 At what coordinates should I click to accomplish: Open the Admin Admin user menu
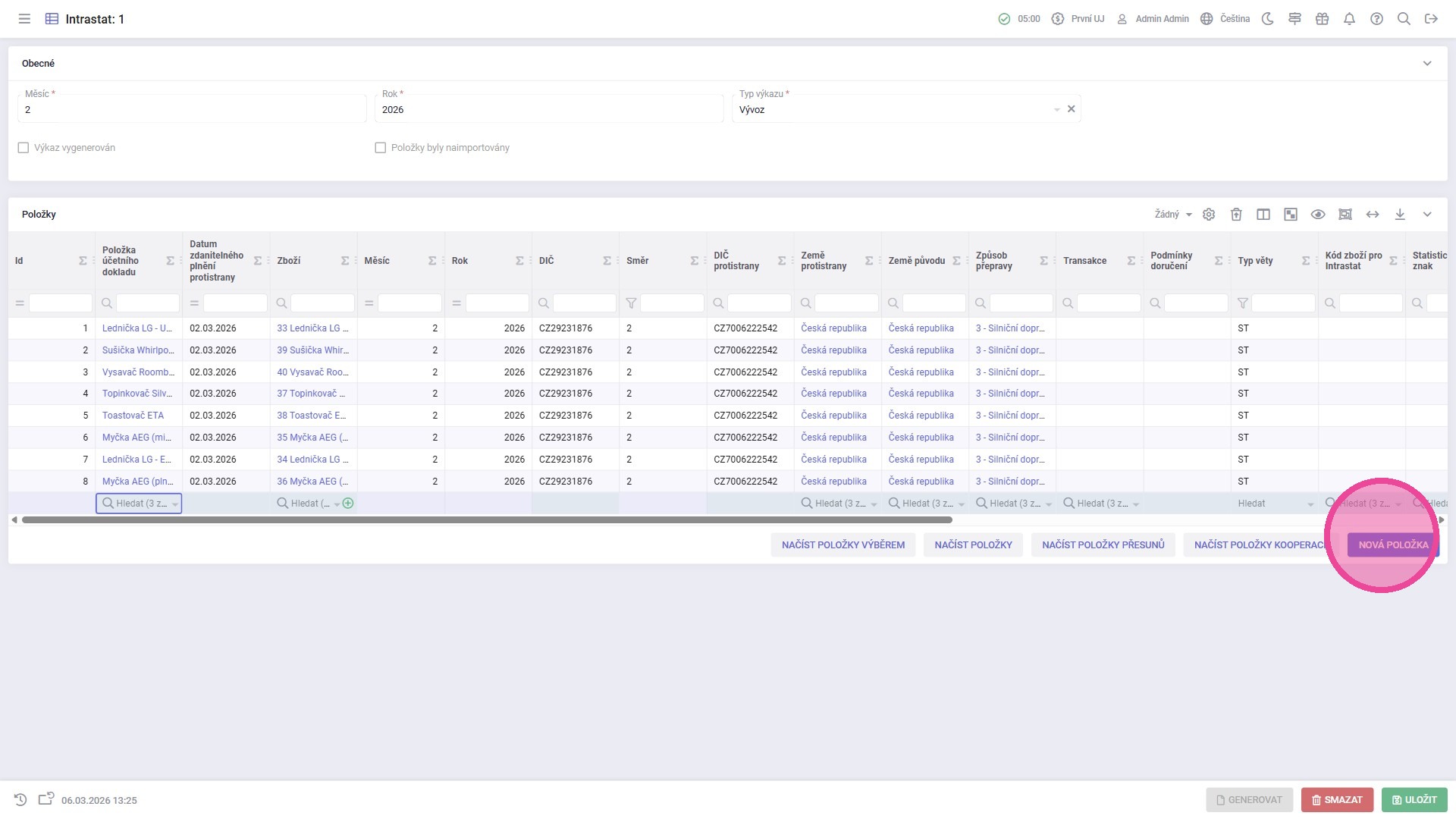click(x=1153, y=19)
